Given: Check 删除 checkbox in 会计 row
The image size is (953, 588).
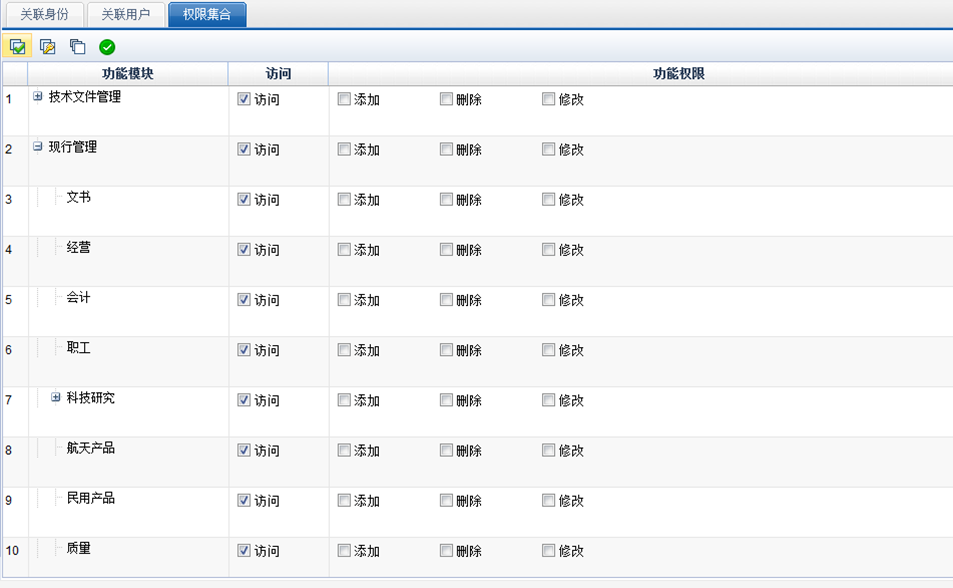Looking at the screenshot, I should pyautogui.click(x=446, y=299).
